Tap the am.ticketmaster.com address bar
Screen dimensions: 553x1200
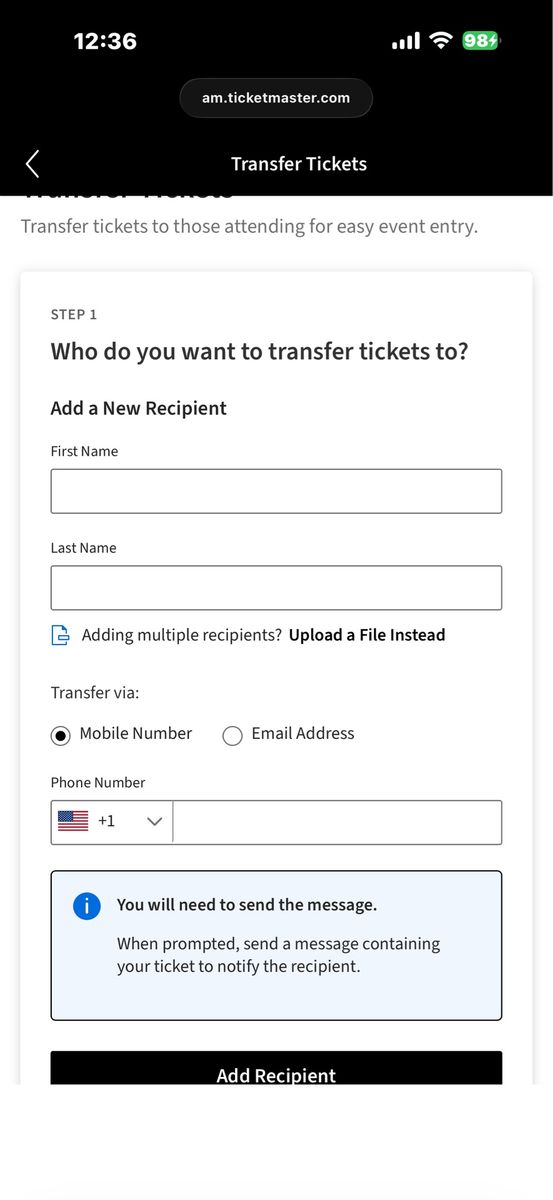pyautogui.click(x=276, y=98)
